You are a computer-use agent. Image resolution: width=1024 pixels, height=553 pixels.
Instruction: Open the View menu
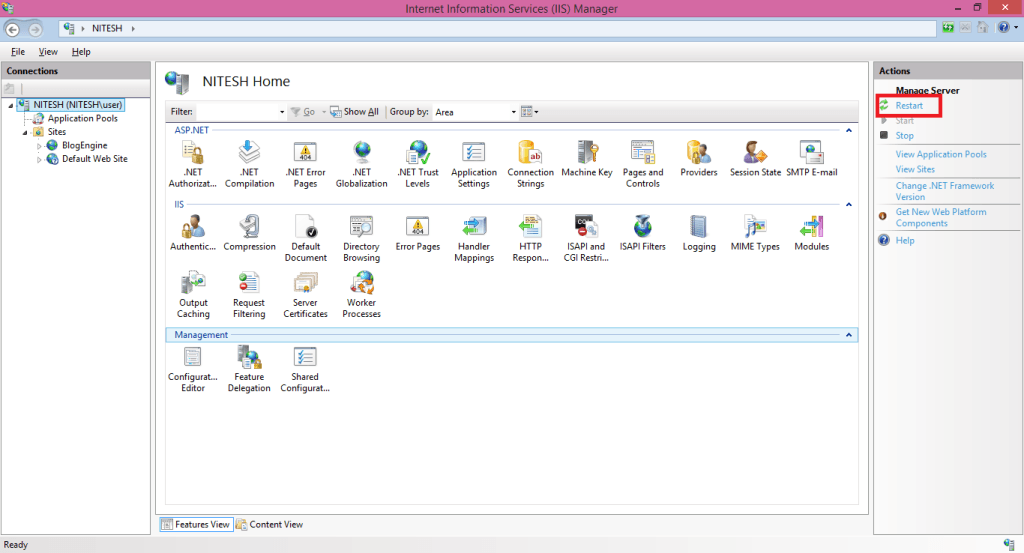[48, 52]
